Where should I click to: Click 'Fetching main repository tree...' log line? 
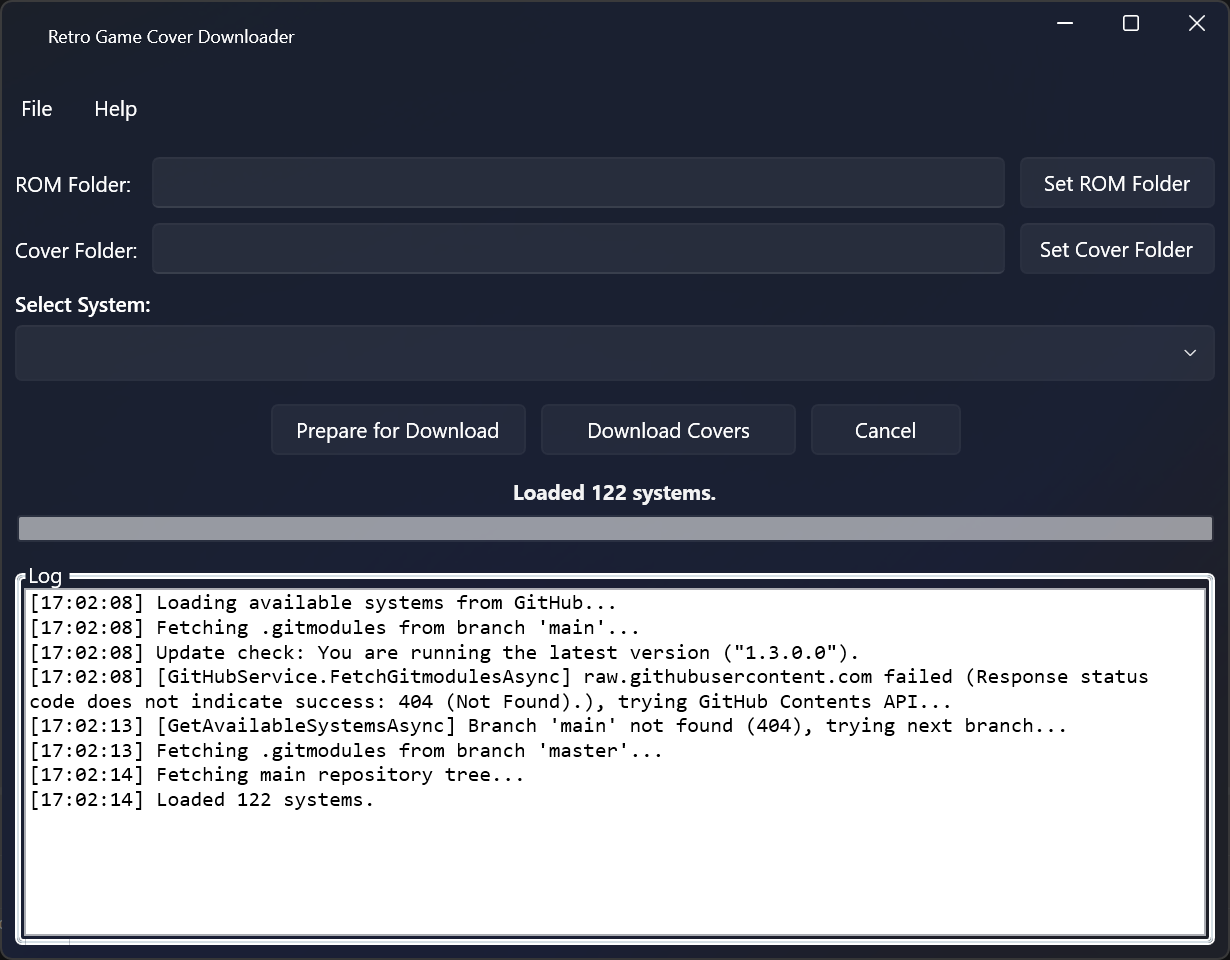tap(277, 775)
